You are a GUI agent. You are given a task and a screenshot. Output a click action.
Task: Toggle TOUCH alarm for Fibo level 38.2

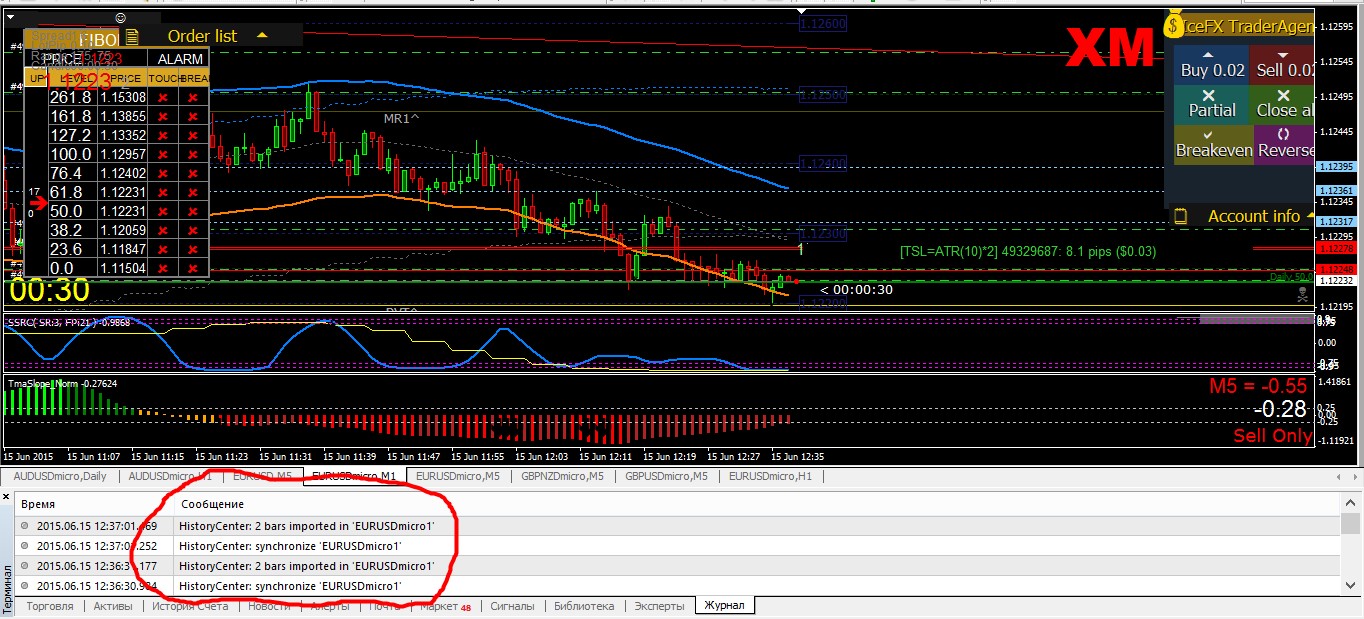tap(162, 230)
